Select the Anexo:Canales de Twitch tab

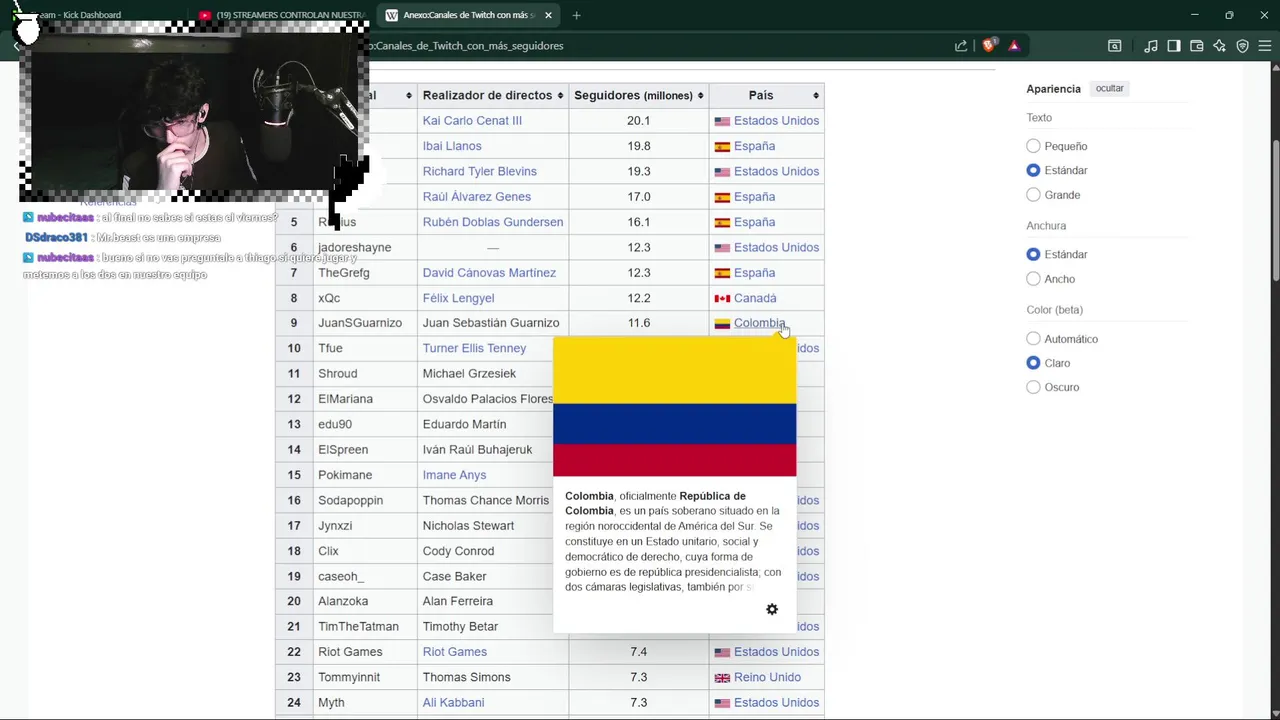[x=462, y=15]
